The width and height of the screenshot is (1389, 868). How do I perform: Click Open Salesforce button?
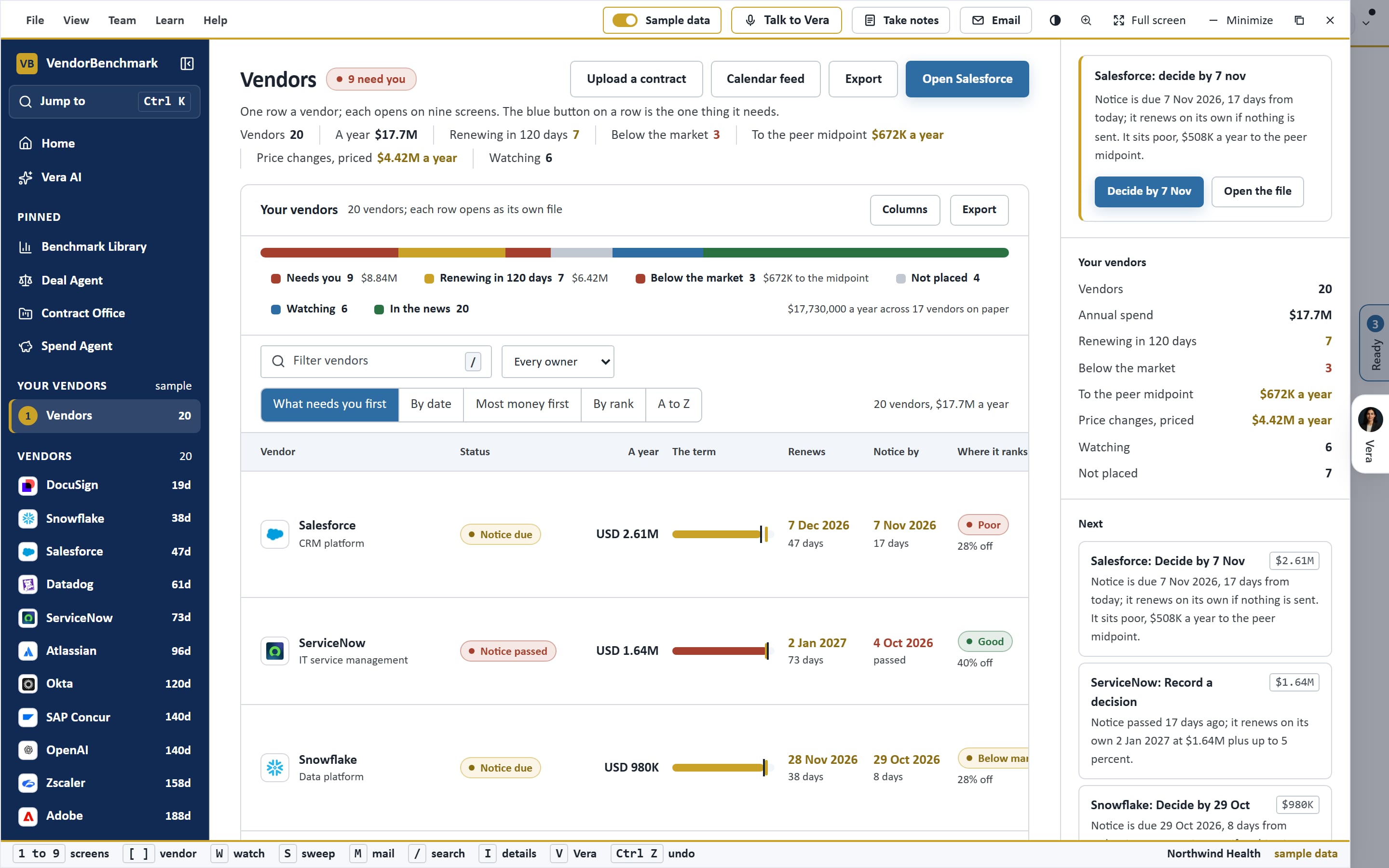tap(967, 79)
